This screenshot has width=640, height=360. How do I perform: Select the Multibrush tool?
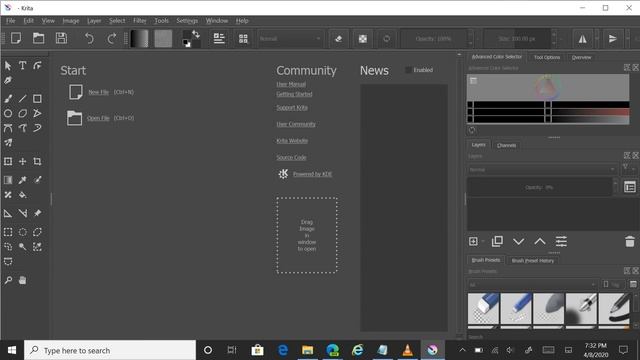8,143
